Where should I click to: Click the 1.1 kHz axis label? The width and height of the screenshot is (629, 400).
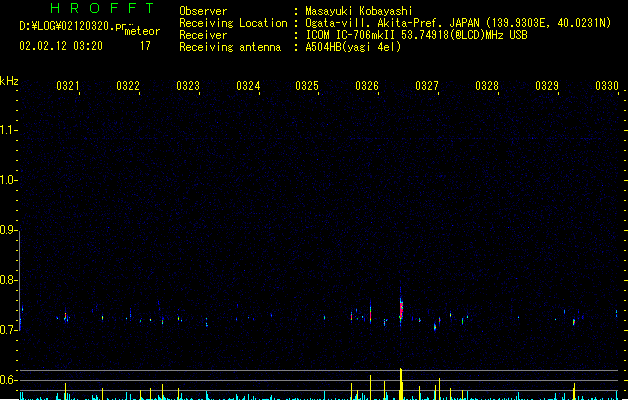8,130
